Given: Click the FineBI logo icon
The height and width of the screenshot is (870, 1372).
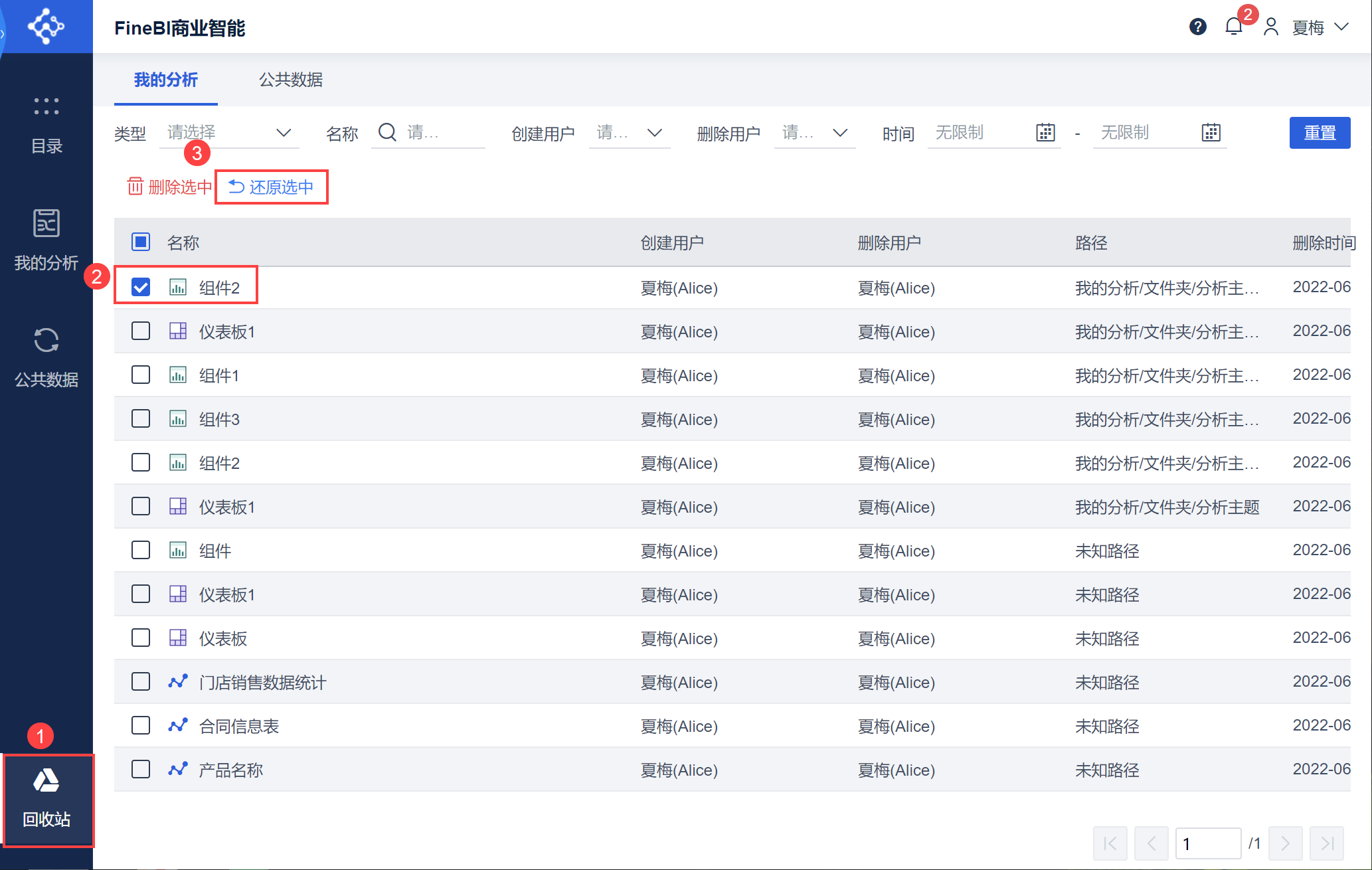Looking at the screenshot, I should coord(46,27).
